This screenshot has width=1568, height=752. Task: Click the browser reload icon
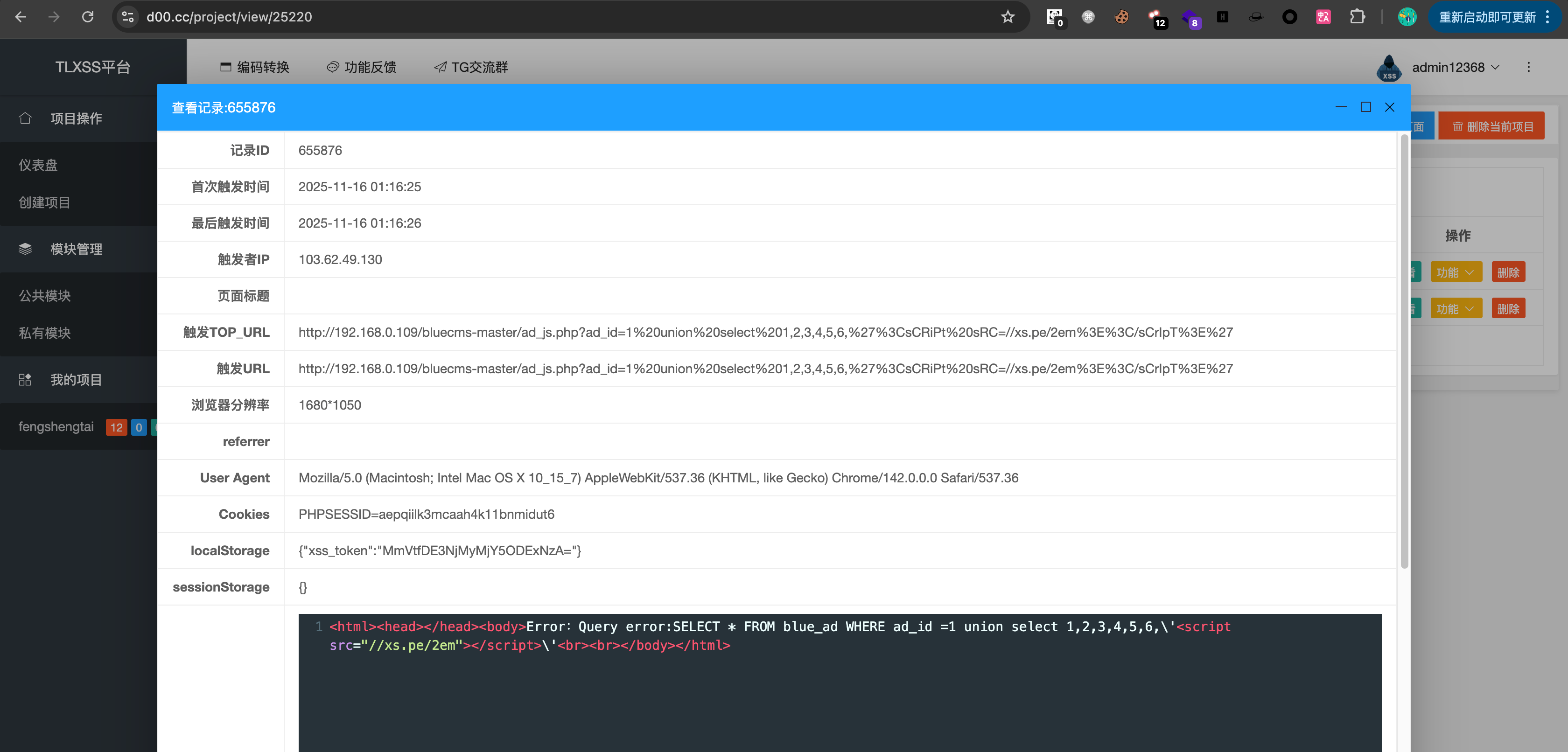pos(88,17)
